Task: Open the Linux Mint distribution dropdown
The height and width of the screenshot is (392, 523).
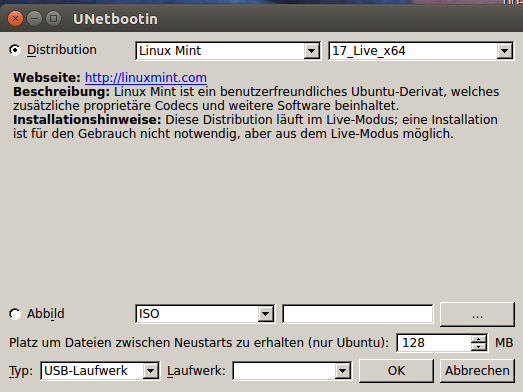Action: pyautogui.click(x=228, y=51)
